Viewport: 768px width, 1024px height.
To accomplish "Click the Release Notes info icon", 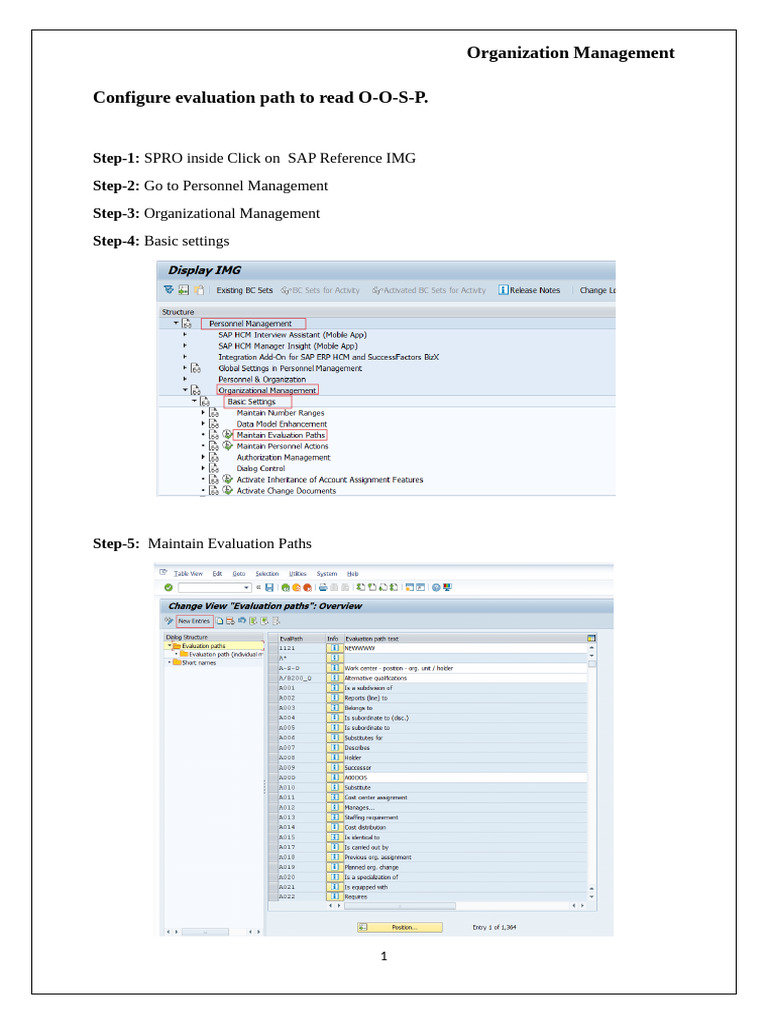I will (x=503, y=289).
